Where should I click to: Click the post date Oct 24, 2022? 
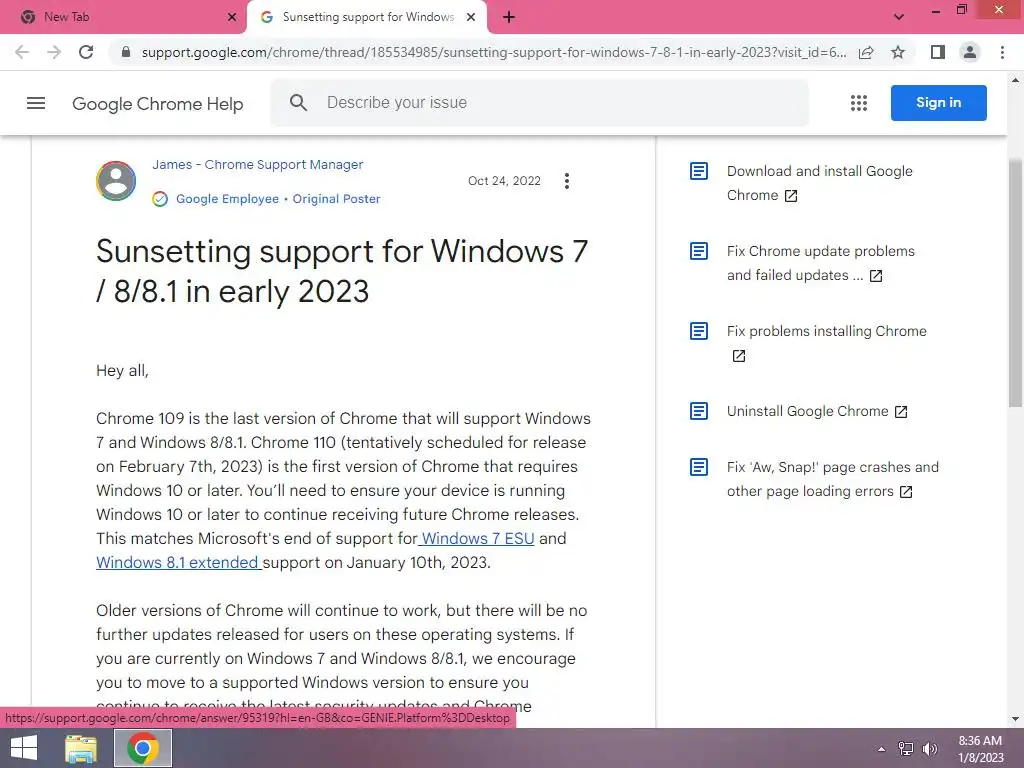pos(504,181)
